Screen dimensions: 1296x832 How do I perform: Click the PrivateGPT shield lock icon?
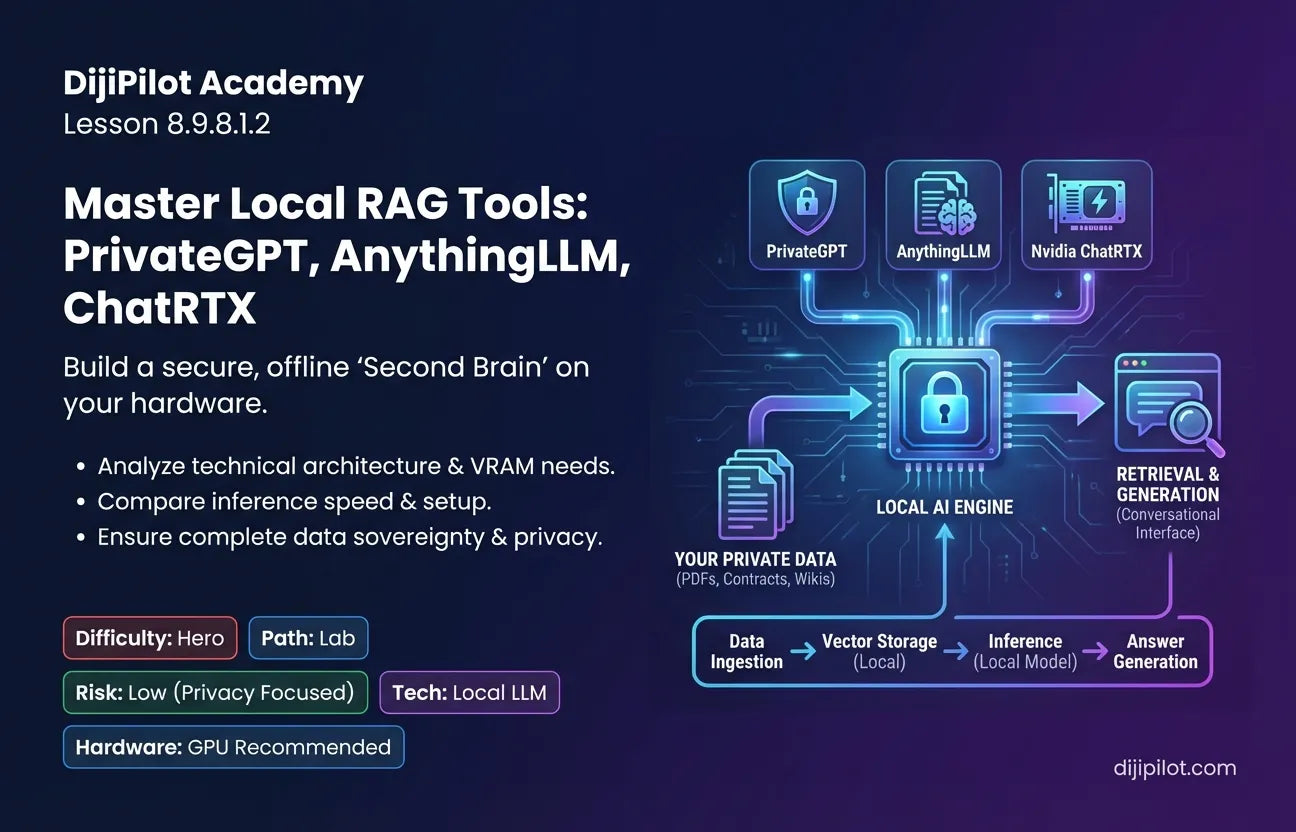pos(806,200)
